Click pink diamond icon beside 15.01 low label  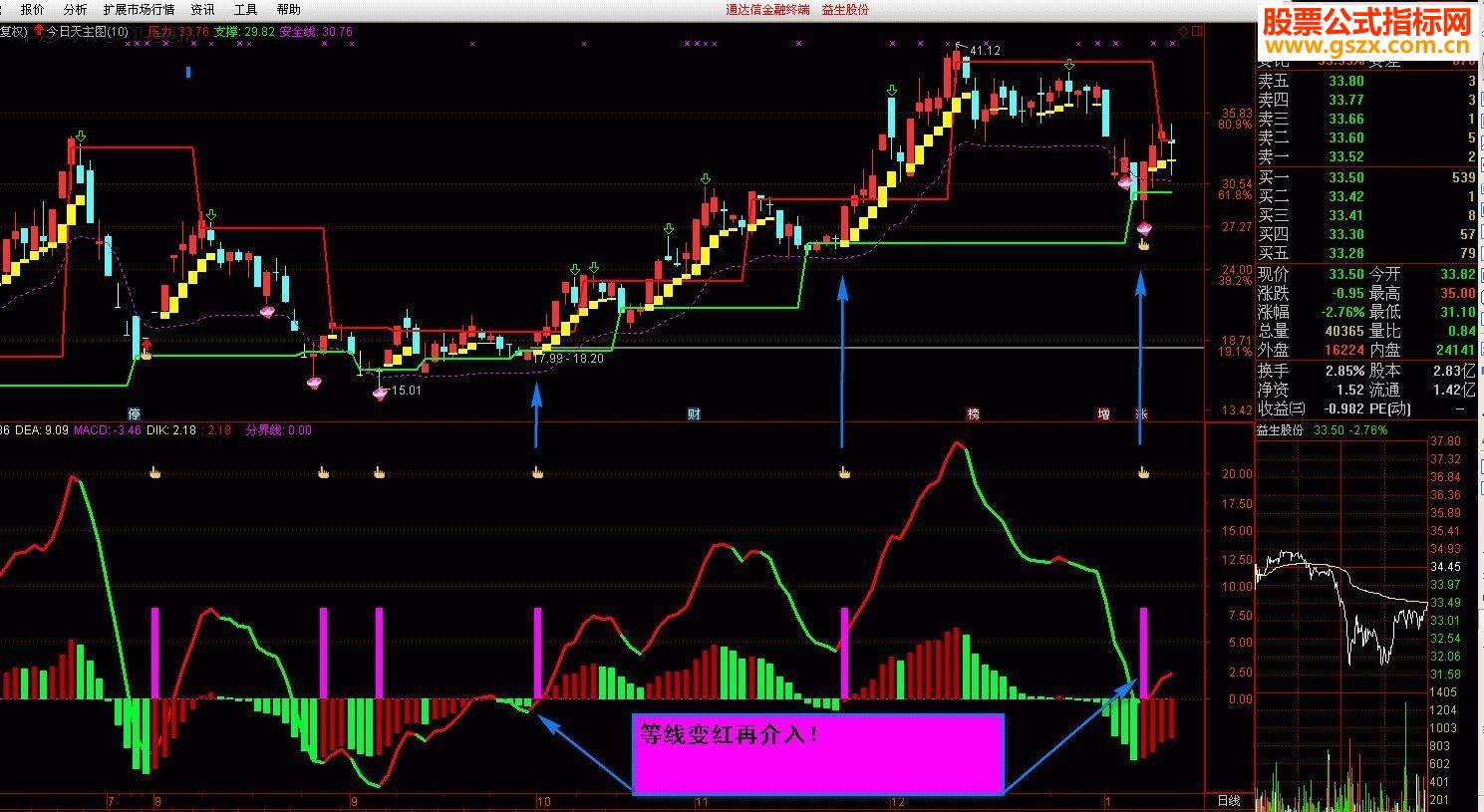tap(379, 393)
